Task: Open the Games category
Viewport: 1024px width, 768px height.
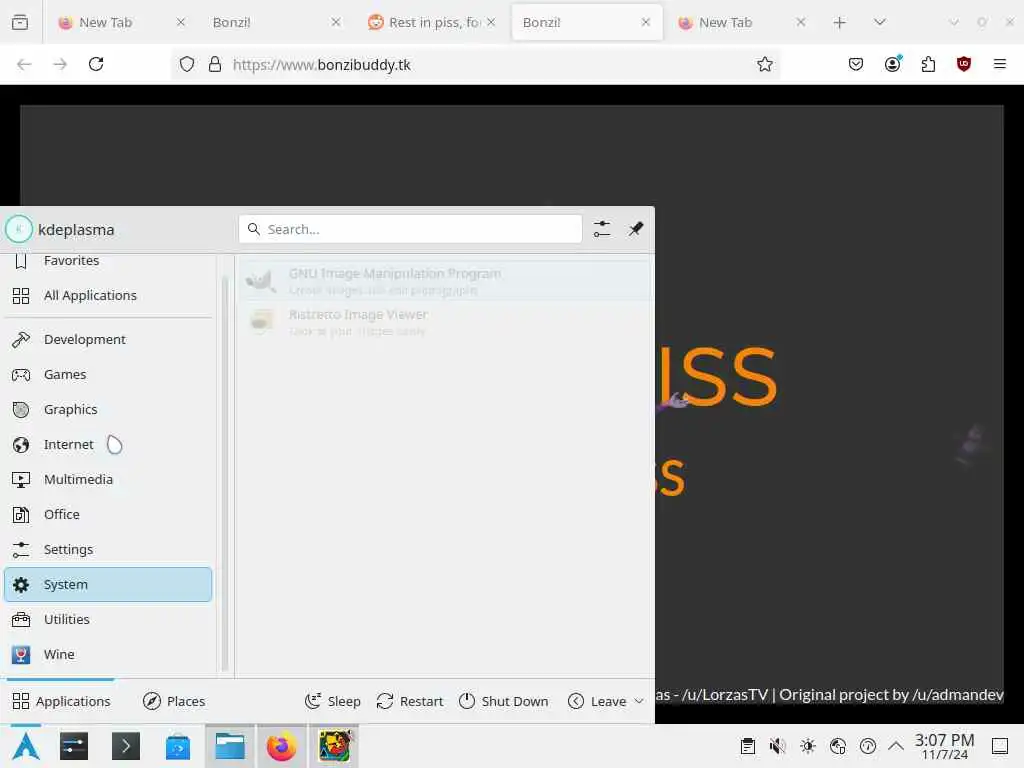Action: (x=108, y=374)
